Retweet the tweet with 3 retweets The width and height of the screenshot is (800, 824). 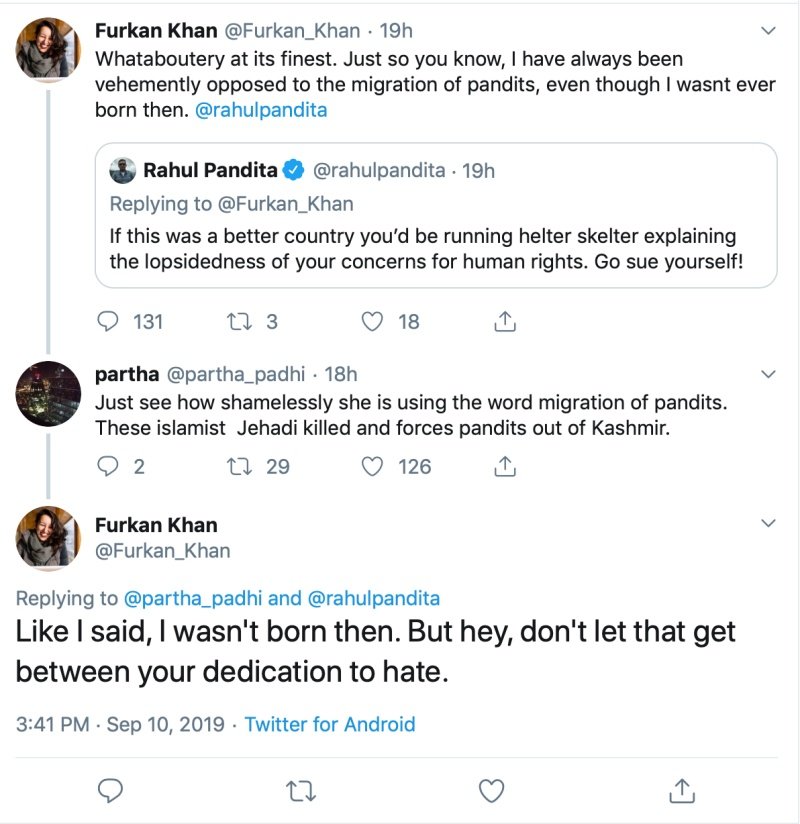[x=240, y=322]
